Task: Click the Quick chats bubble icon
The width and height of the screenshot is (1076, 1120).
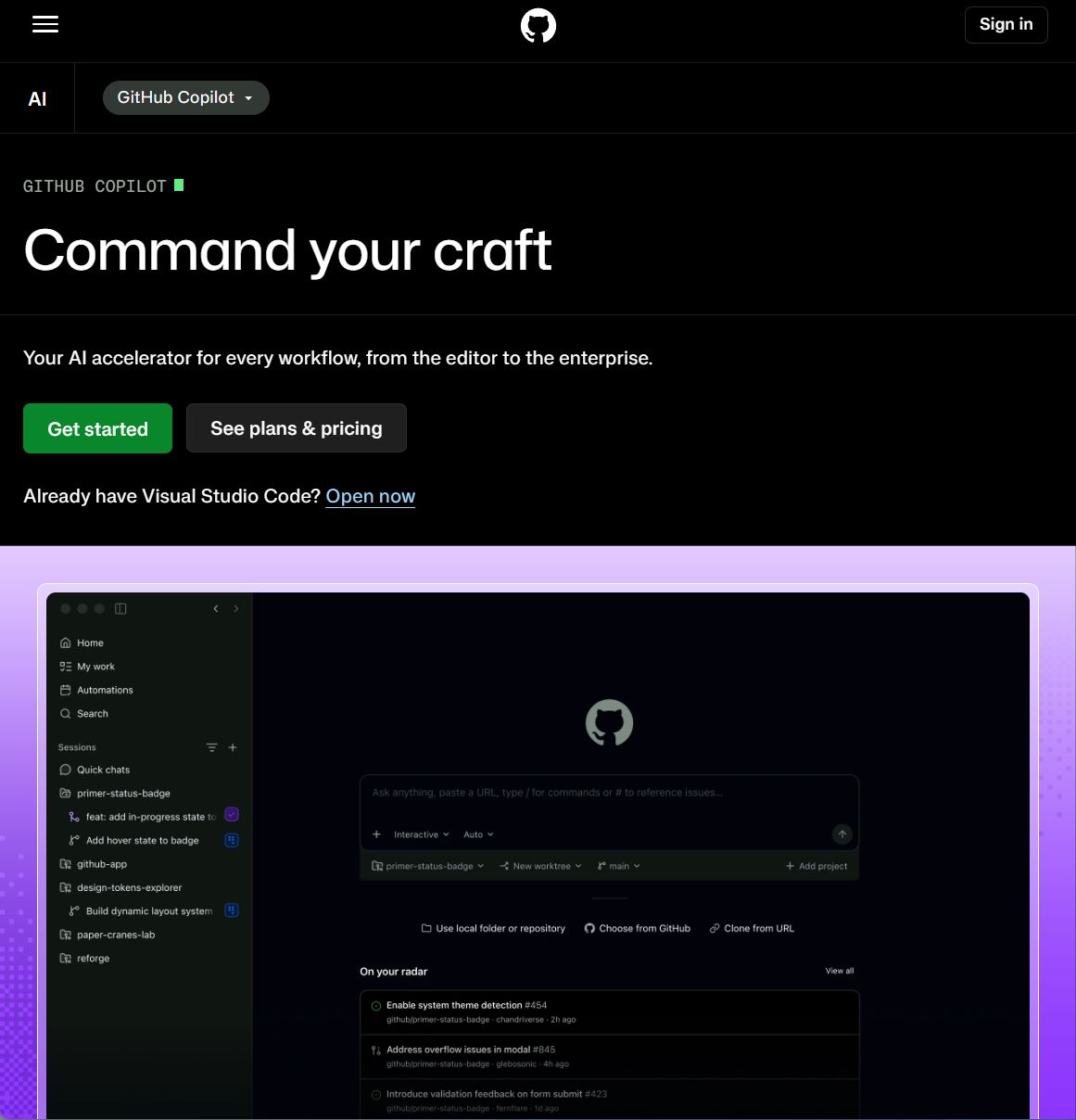Action: pos(65,770)
